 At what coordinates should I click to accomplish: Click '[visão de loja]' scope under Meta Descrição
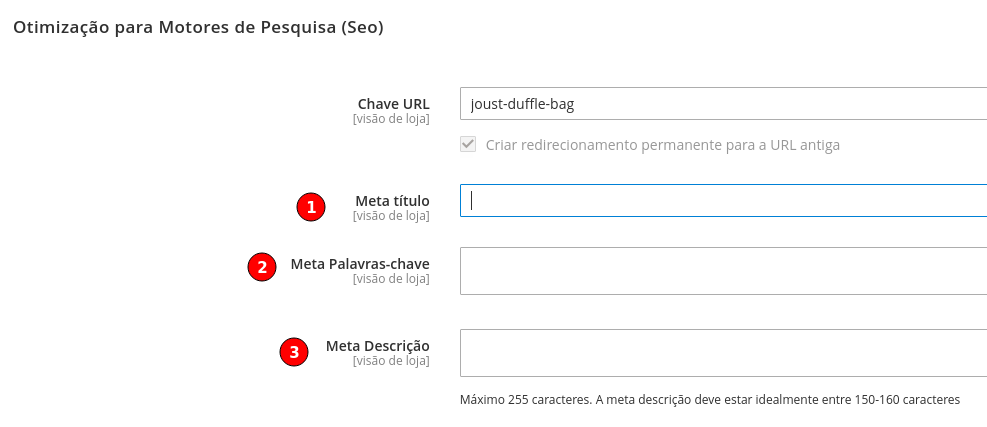[391, 361]
